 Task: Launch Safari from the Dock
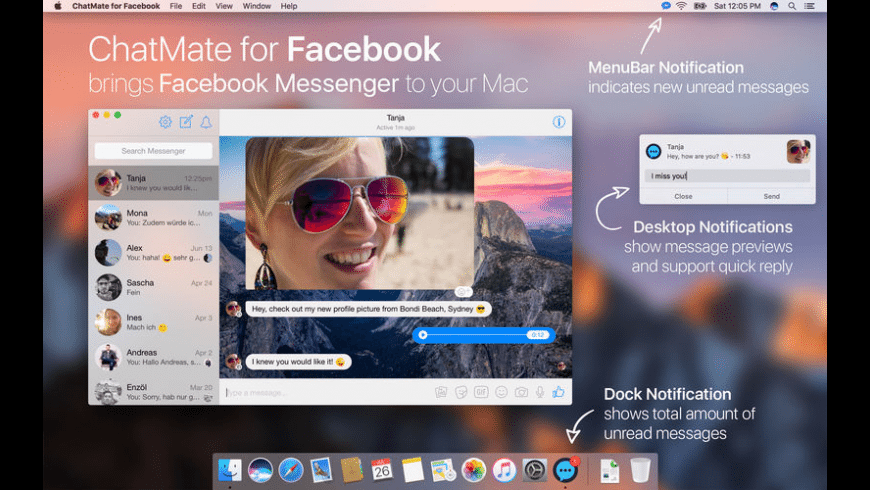[x=291, y=471]
